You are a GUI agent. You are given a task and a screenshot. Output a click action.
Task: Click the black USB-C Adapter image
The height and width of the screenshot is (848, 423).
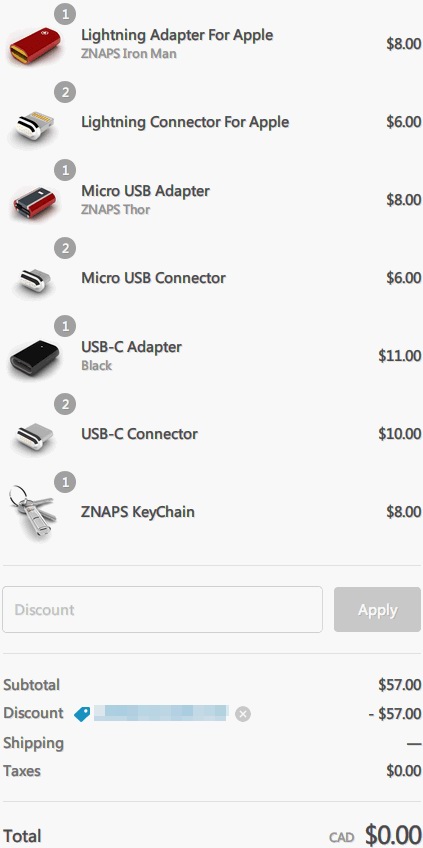[x=34, y=358]
